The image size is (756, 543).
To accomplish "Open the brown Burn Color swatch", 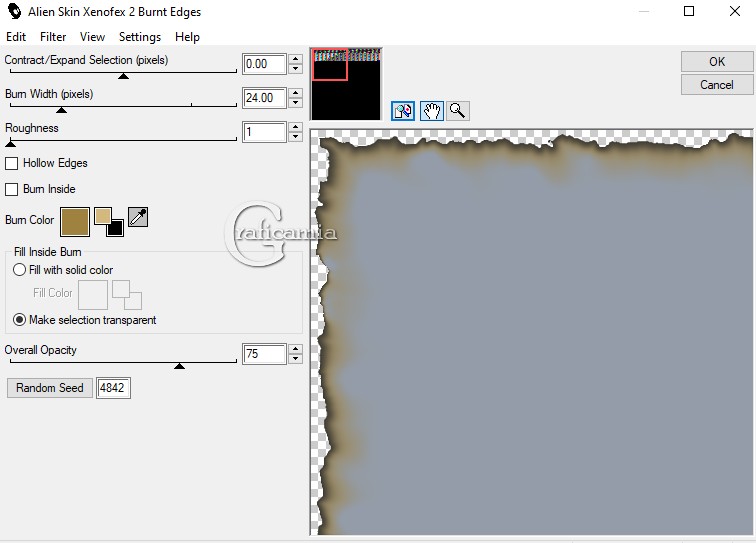I will (75, 222).
